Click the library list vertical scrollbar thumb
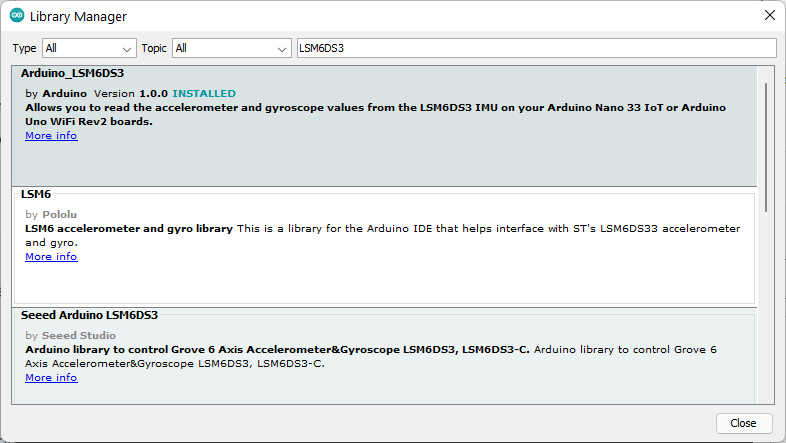This screenshot has width=786, height=443. point(766,147)
